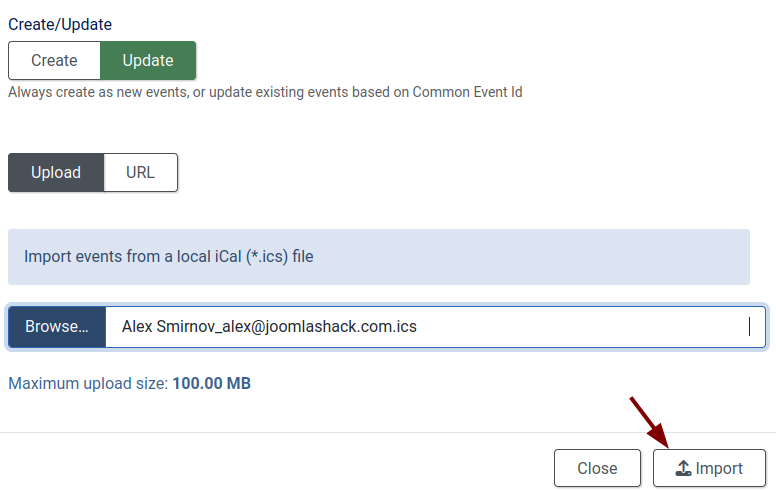
Task: Click the text cursor at the filename field's end
Action: coord(749,326)
